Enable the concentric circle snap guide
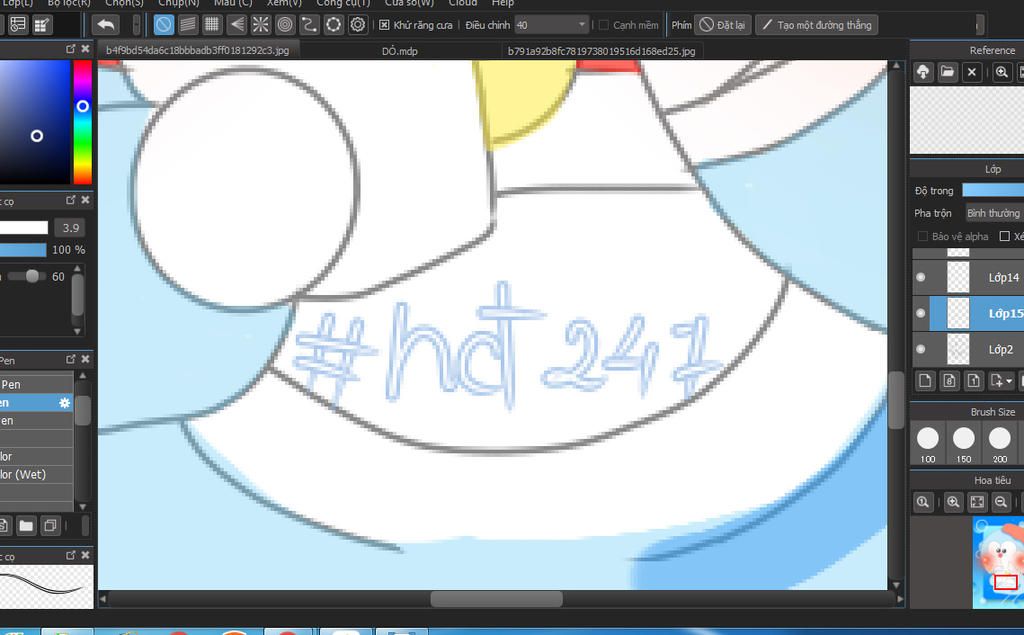Image resolution: width=1024 pixels, height=635 pixels. click(x=285, y=25)
